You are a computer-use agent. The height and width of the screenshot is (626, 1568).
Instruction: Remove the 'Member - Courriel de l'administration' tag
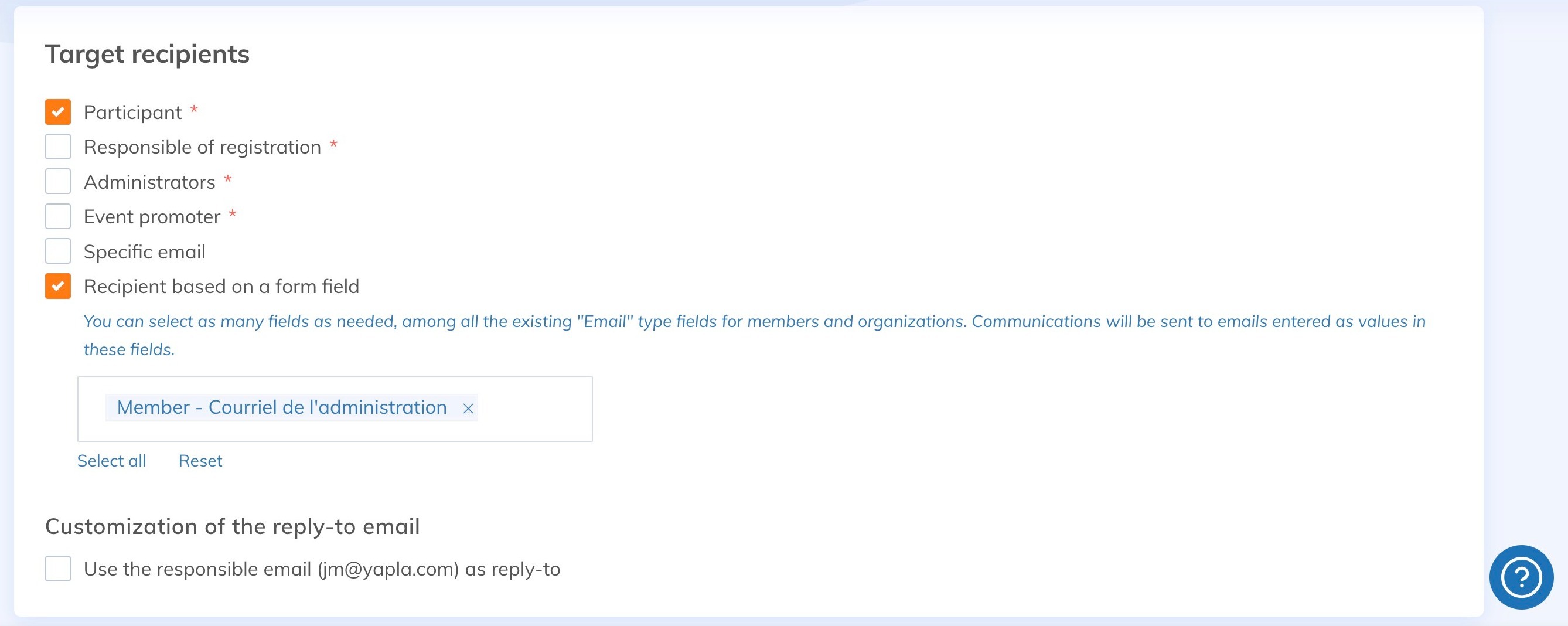click(468, 409)
